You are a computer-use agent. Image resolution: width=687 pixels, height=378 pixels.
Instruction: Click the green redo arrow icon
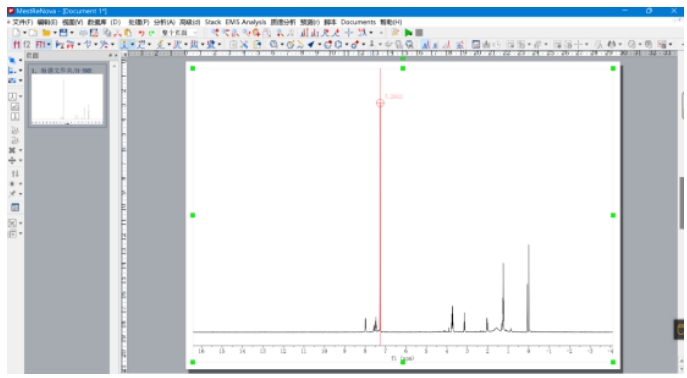(152, 33)
